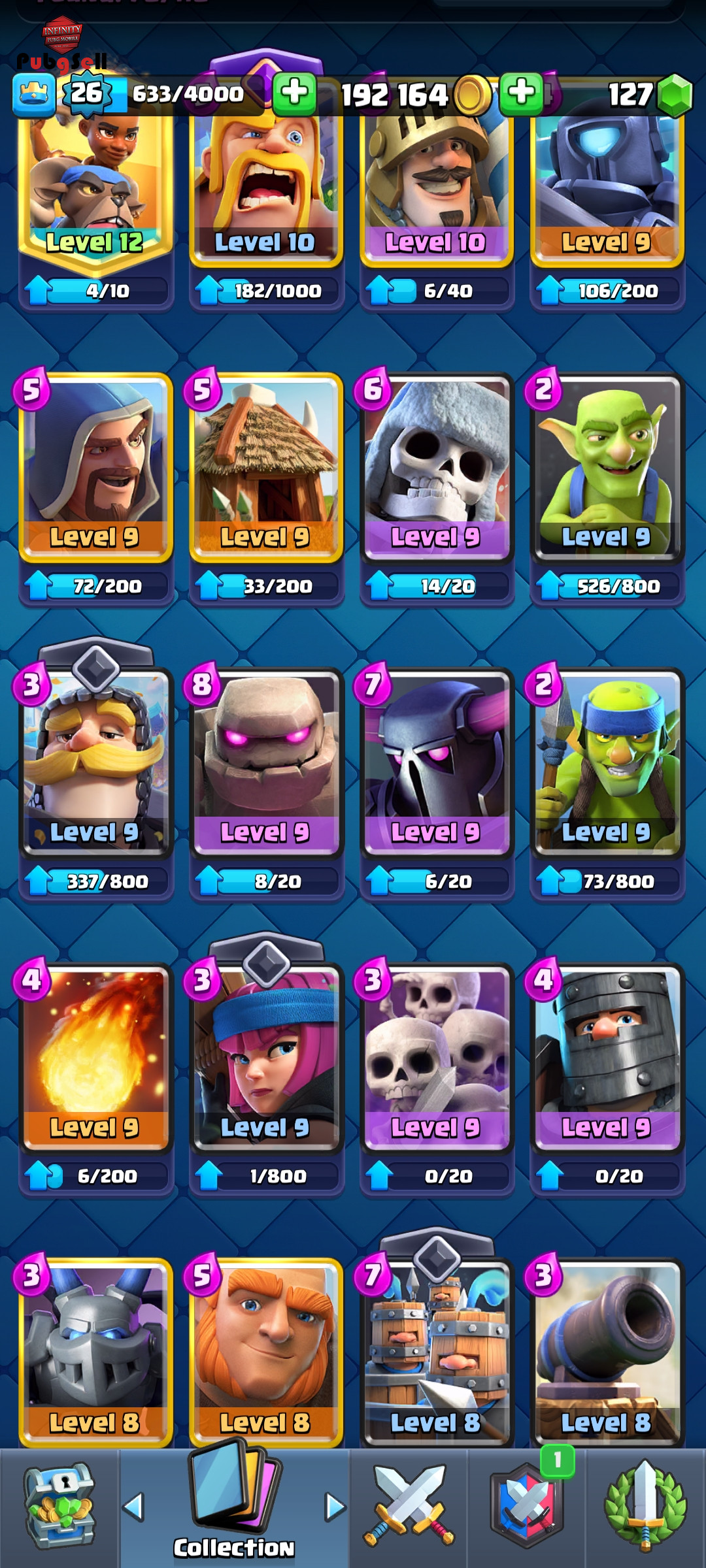The image size is (706, 1568).
Task: Tap the blue crown King level icon
Action: click(x=34, y=95)
